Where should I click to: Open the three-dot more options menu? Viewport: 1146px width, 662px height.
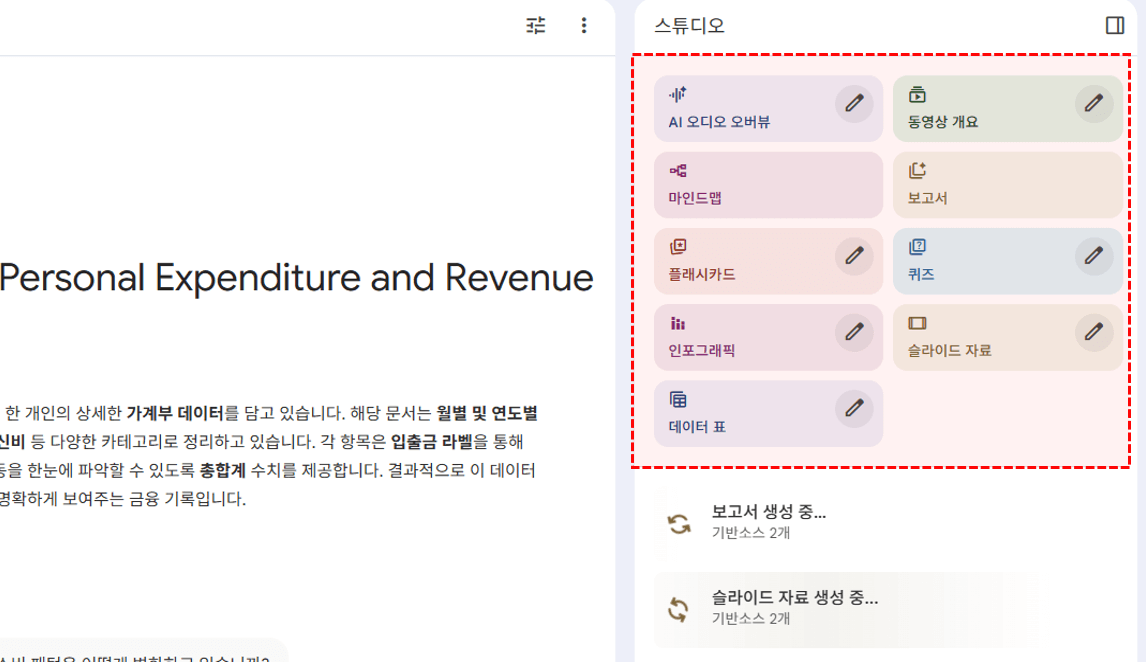coord(584,26)
